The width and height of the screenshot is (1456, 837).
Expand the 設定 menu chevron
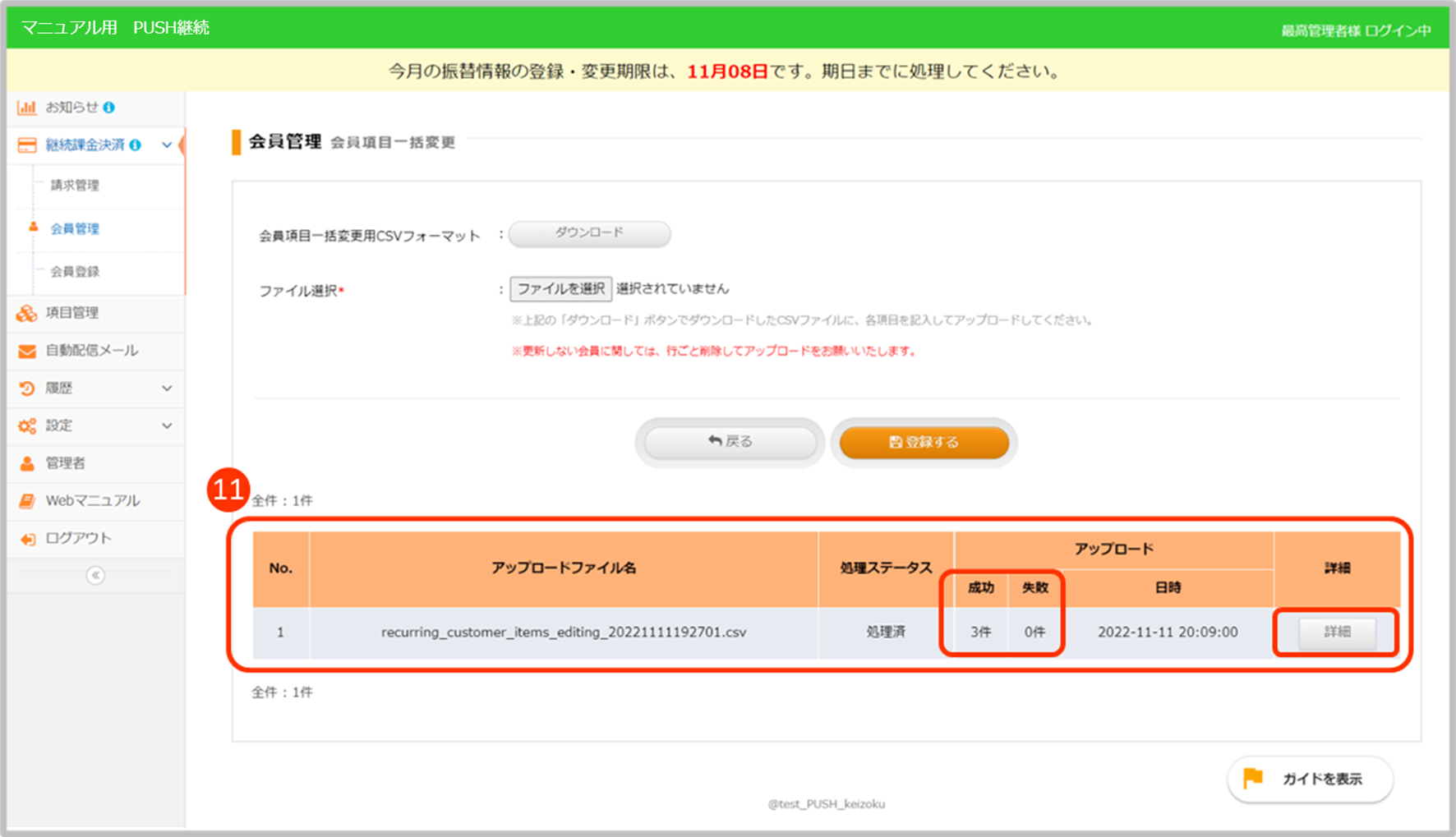[x=167, y=426]
